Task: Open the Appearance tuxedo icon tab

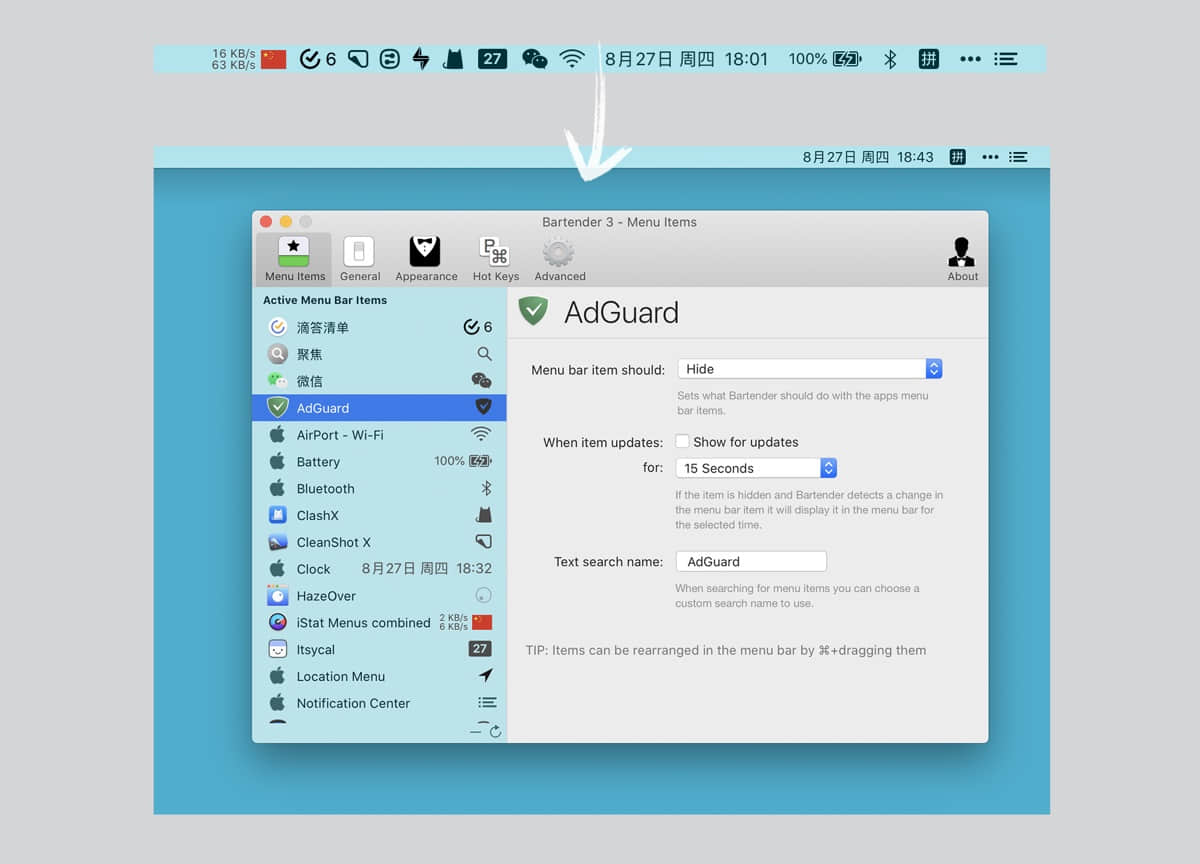Action: tap(426, 259)
